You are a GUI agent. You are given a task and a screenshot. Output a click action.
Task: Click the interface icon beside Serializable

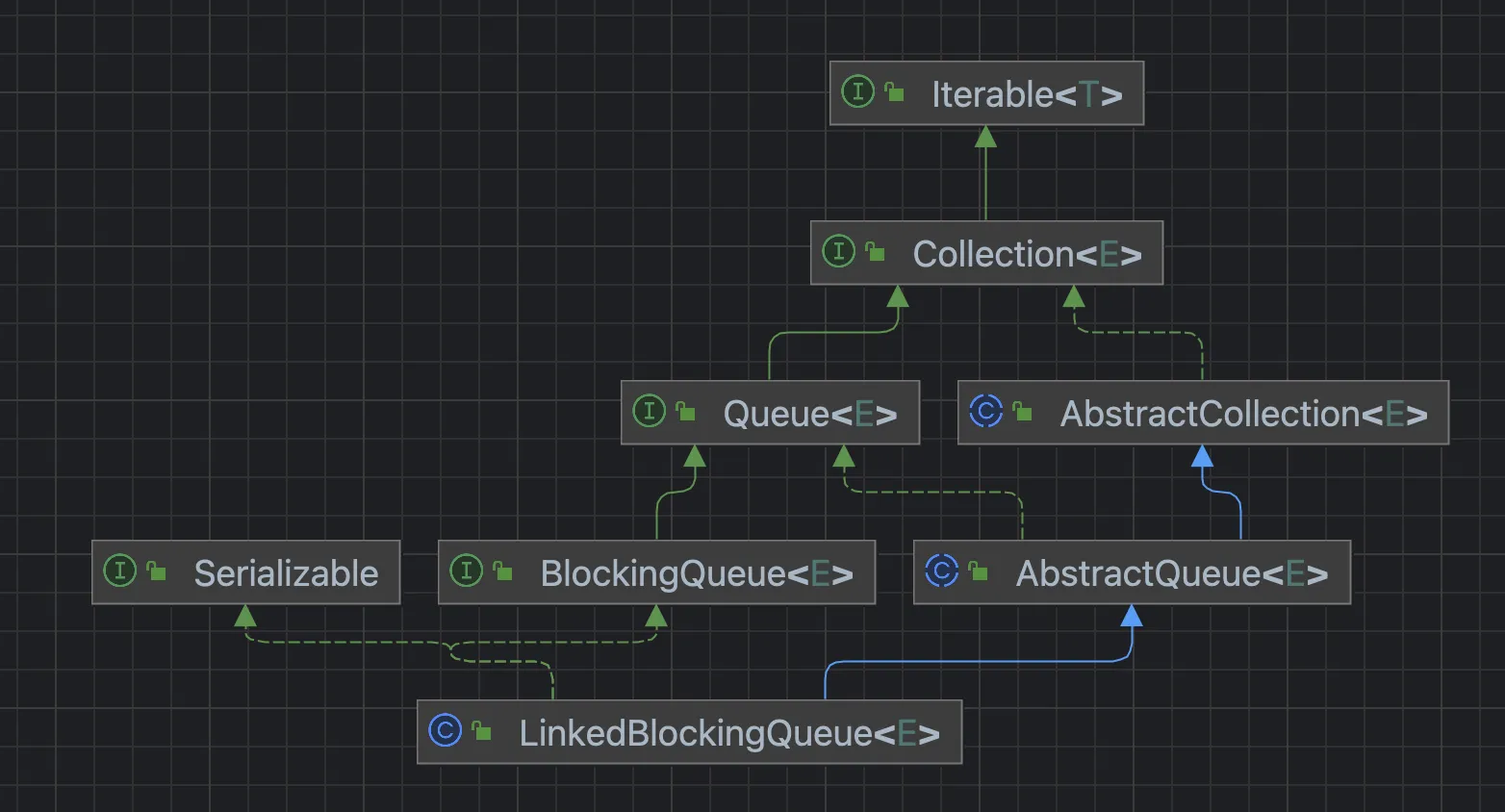tap(119, 571)
